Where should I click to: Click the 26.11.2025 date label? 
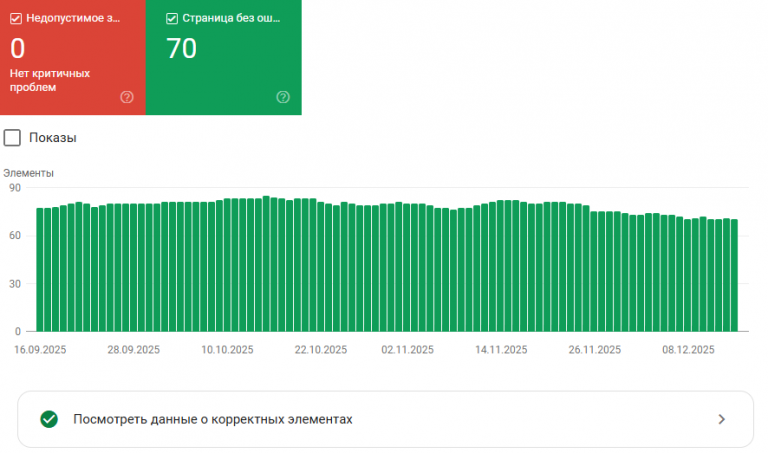coord(595,350)
